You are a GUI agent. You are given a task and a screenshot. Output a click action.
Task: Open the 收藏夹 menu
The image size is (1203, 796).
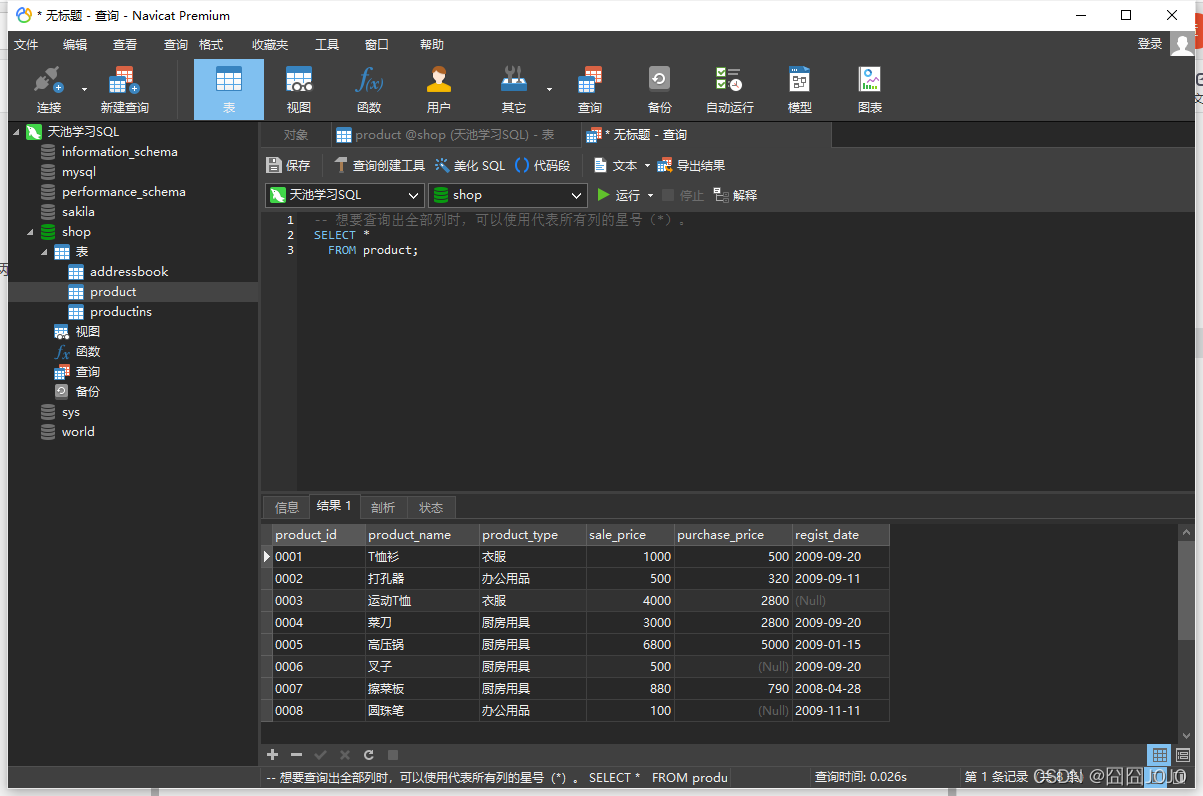coord(270,45)
